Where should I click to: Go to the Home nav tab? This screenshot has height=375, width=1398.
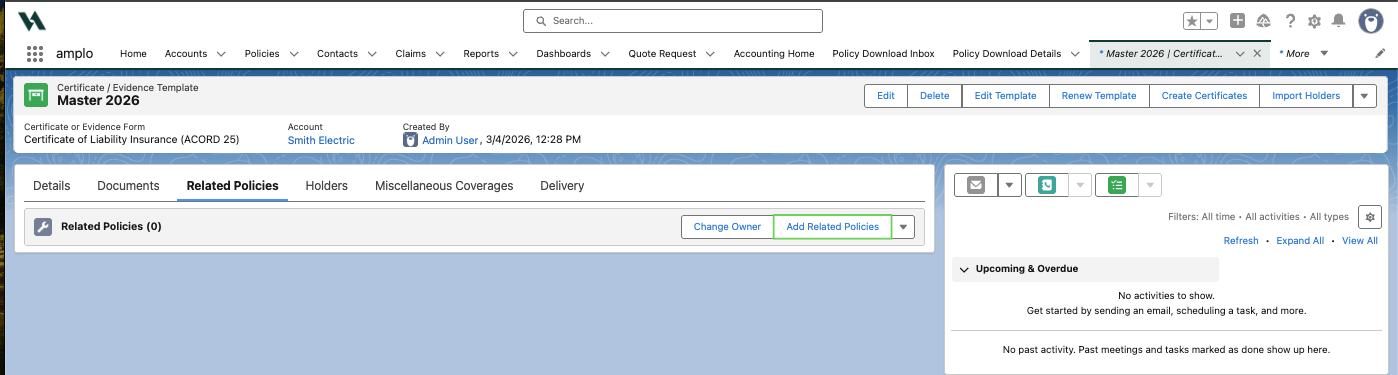[133, 54]
